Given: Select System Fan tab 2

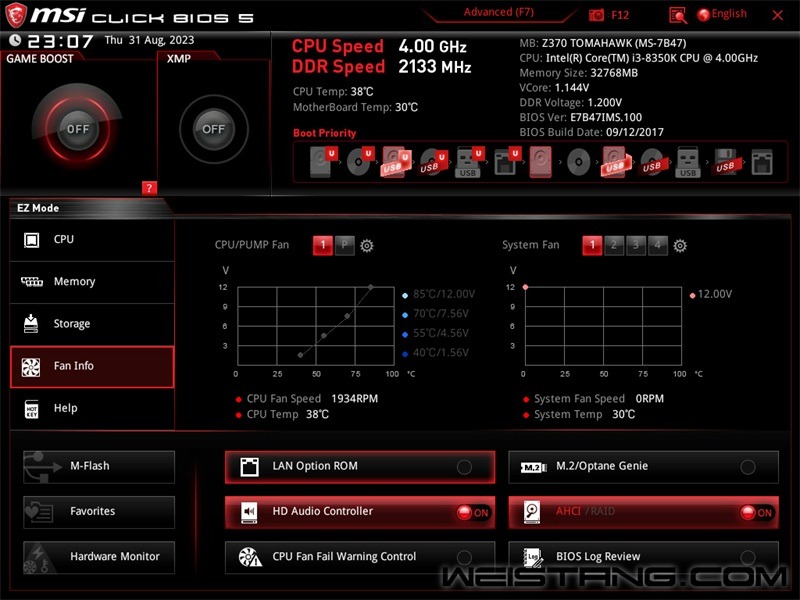Looking at the screenshot, I should point(614,245).
